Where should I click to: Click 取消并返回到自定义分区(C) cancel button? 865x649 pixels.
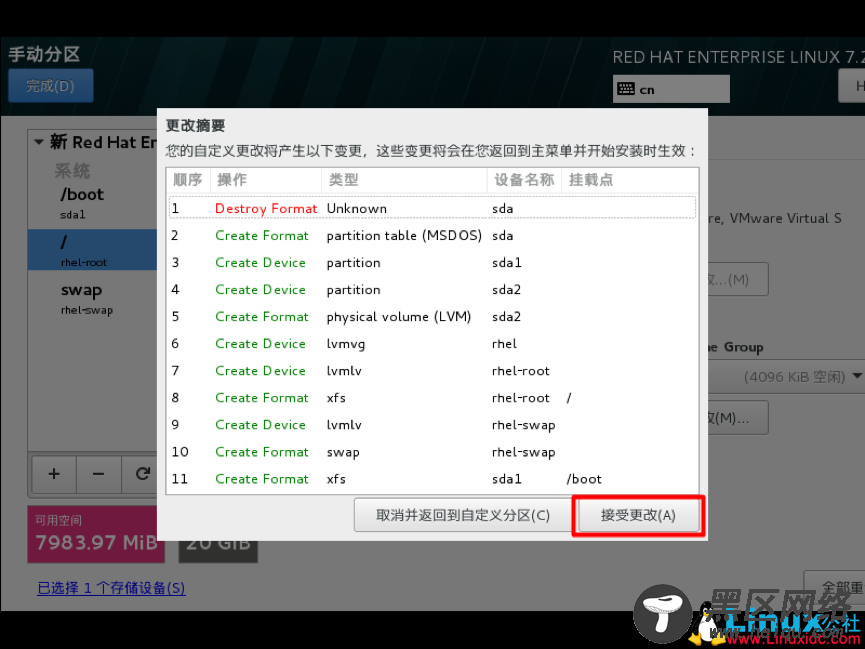tap(463, 515)
